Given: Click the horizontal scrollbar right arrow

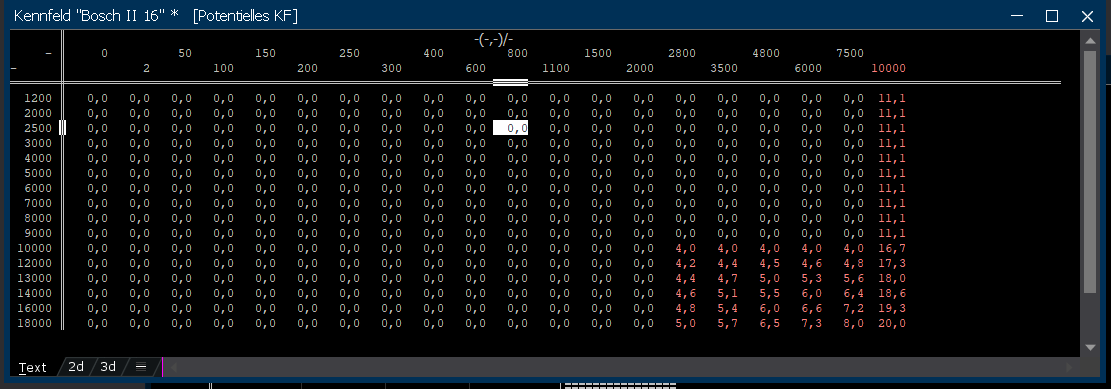Looking at the screenshot, I should tap(1070, 367).
